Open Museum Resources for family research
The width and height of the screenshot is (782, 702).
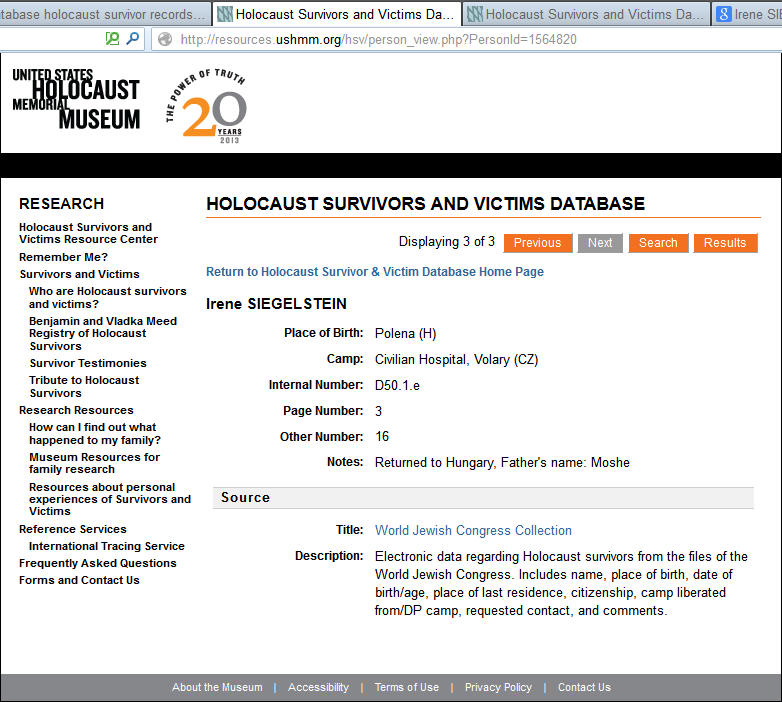(95, 463)
